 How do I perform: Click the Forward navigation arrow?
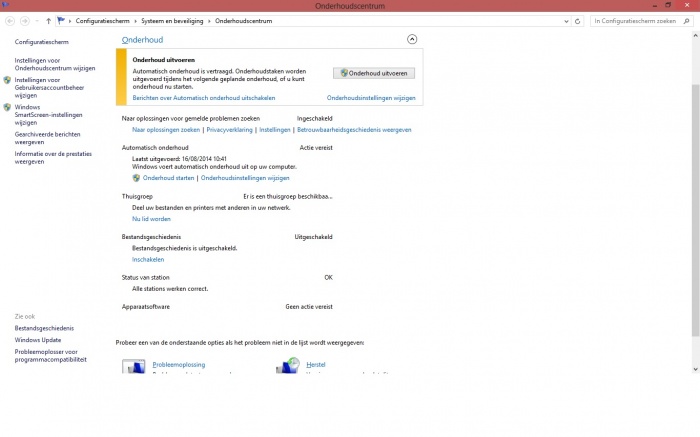(x=25, y=21)
